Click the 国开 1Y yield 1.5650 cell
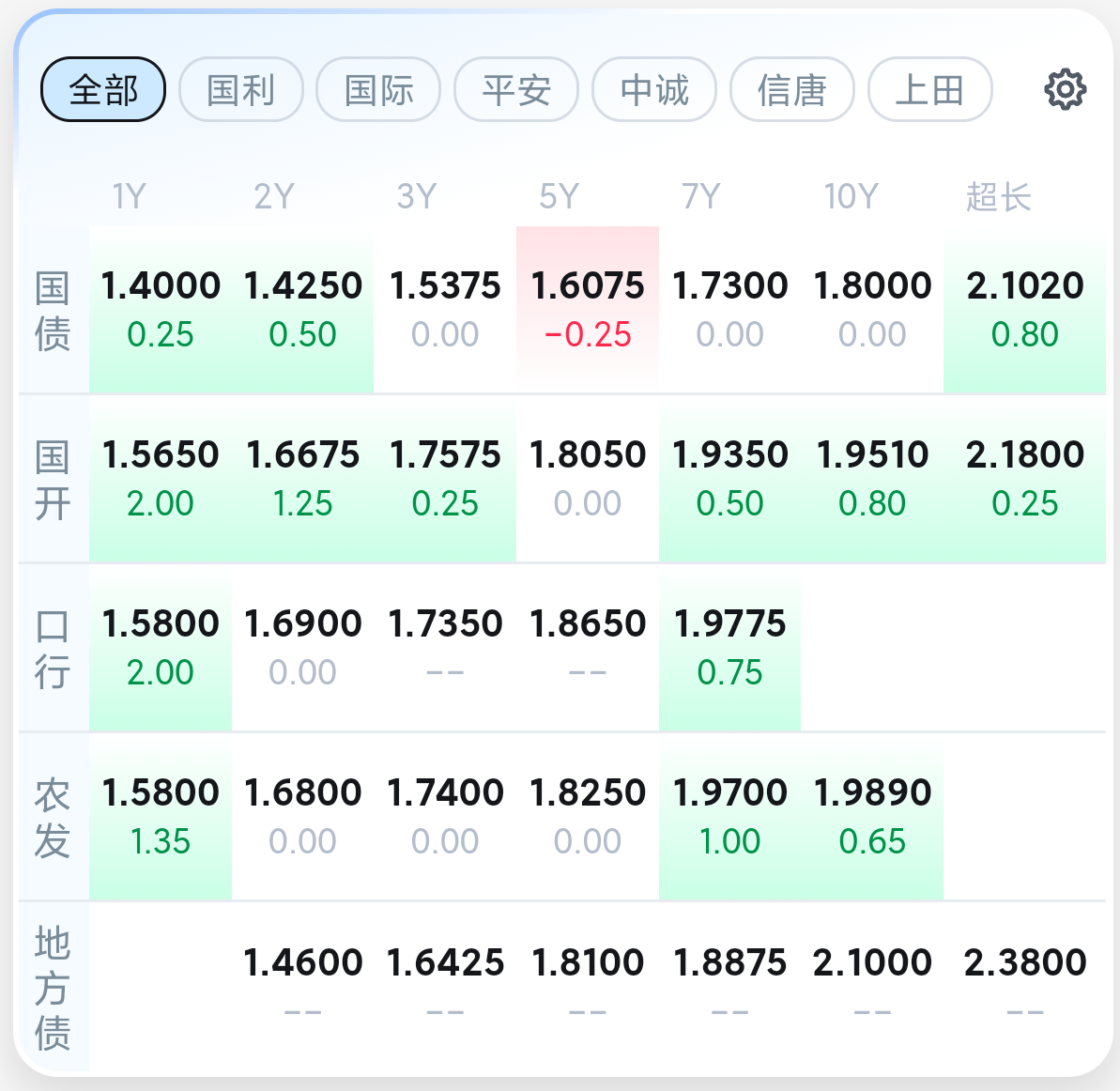 pyautogui.click(x=161, y=477)
